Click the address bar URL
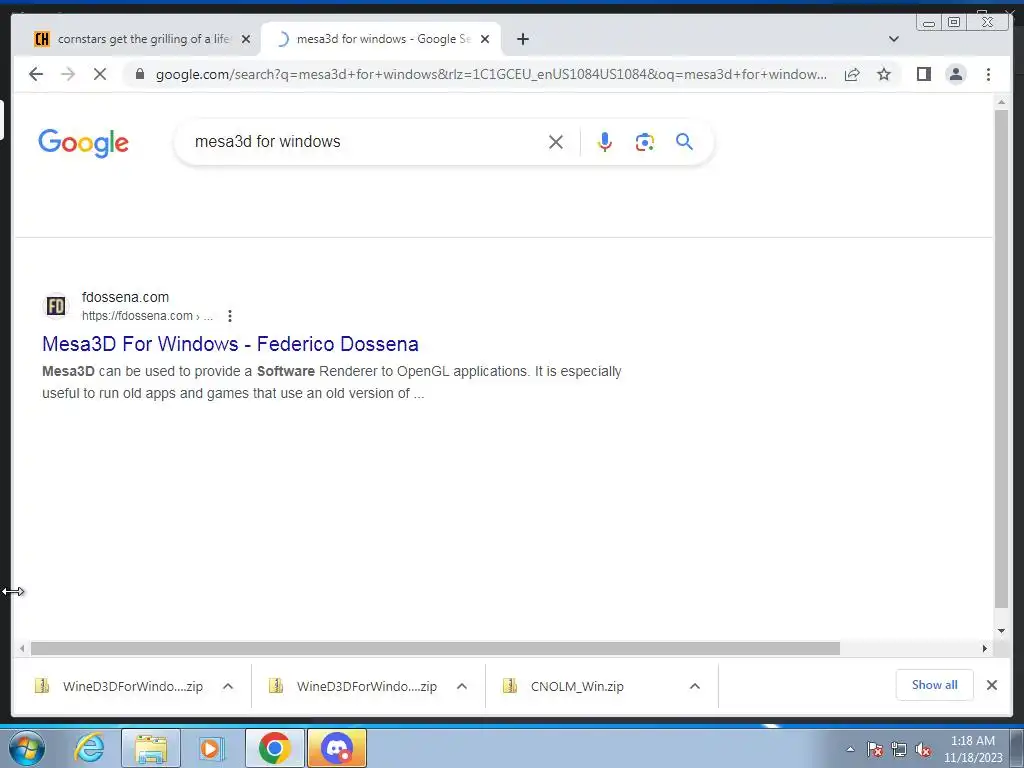 tap(491, 74)
